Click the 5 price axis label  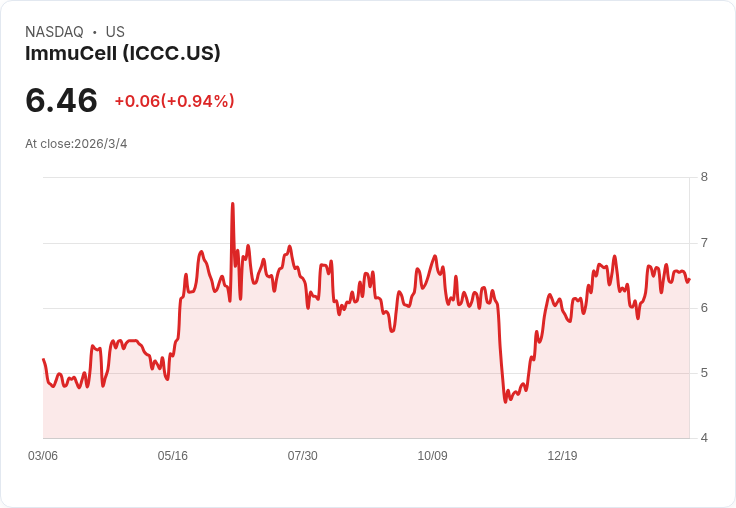704,373
